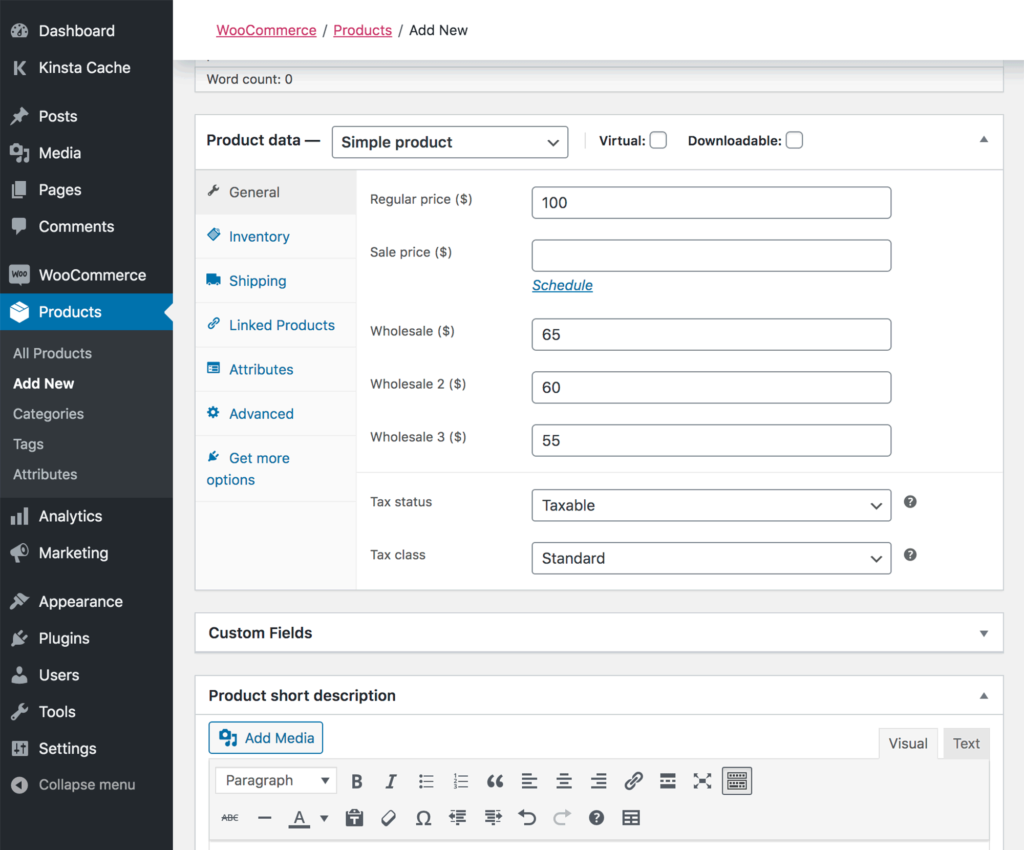Click the Schedule sale link
1024x850 pixels.
pos(562,285)
